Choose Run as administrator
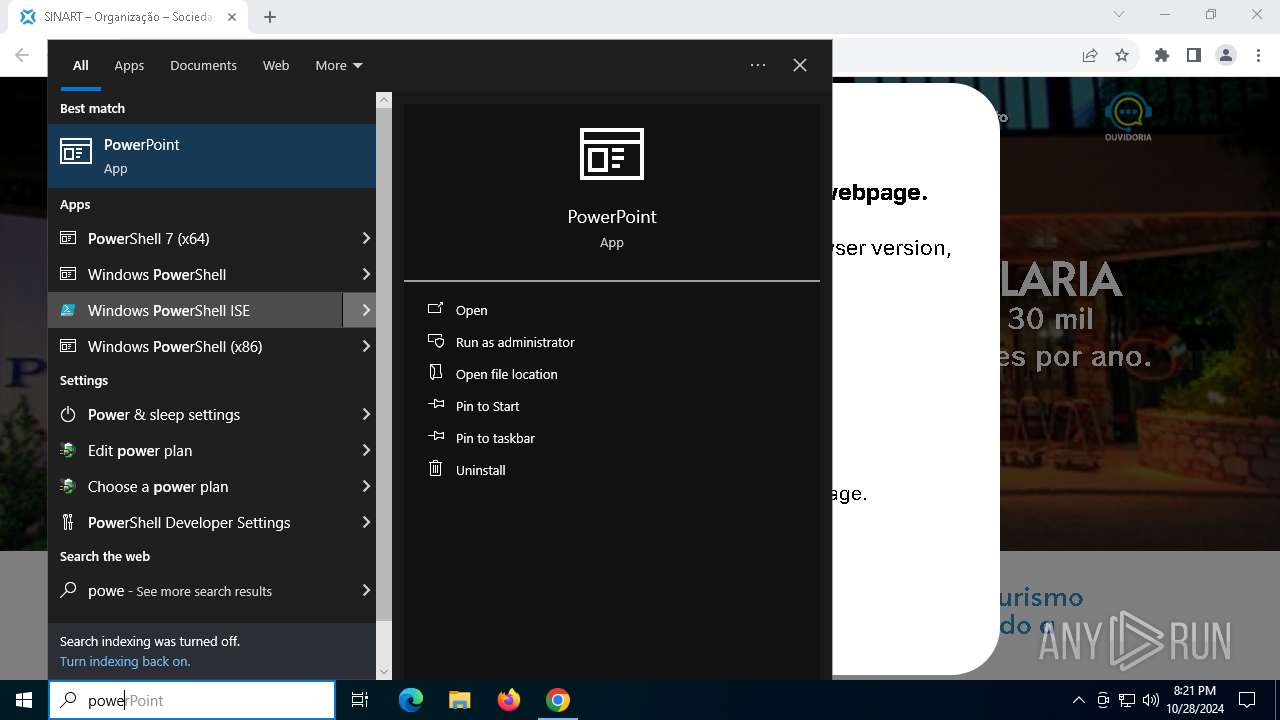The image size is (1280, 720). point(515,342)
